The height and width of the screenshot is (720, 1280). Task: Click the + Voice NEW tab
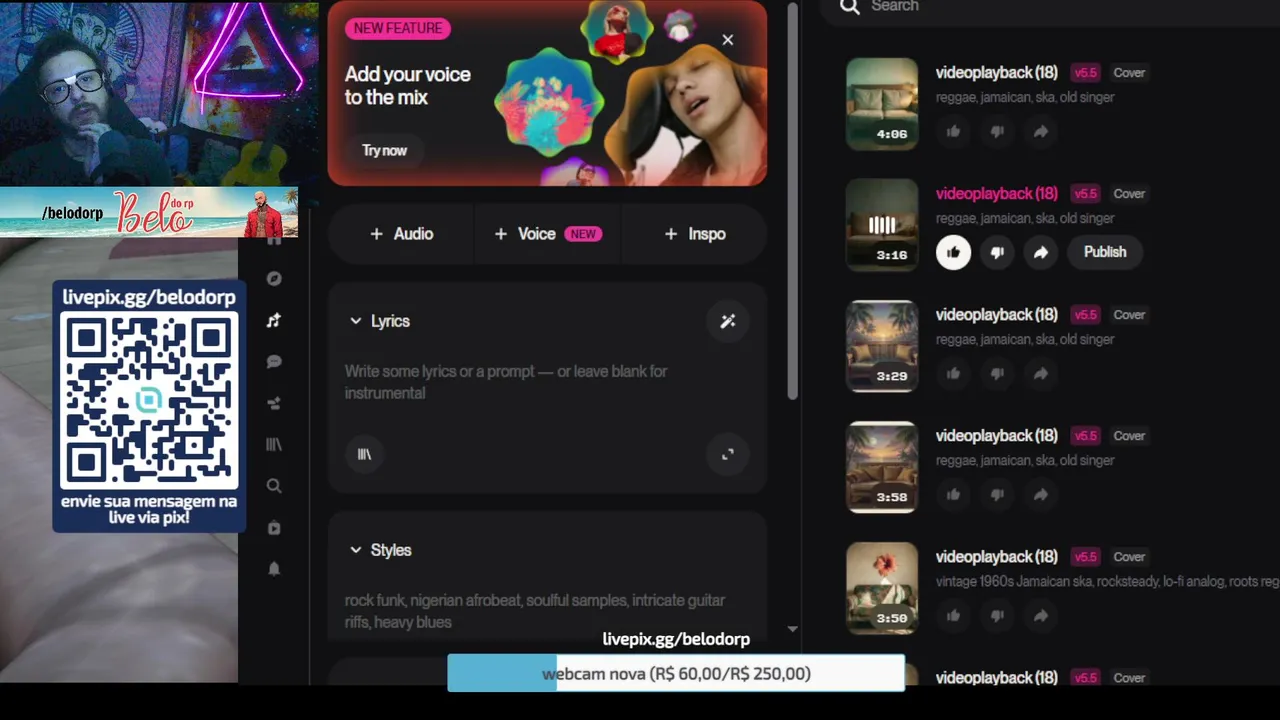tap(547, 234)
